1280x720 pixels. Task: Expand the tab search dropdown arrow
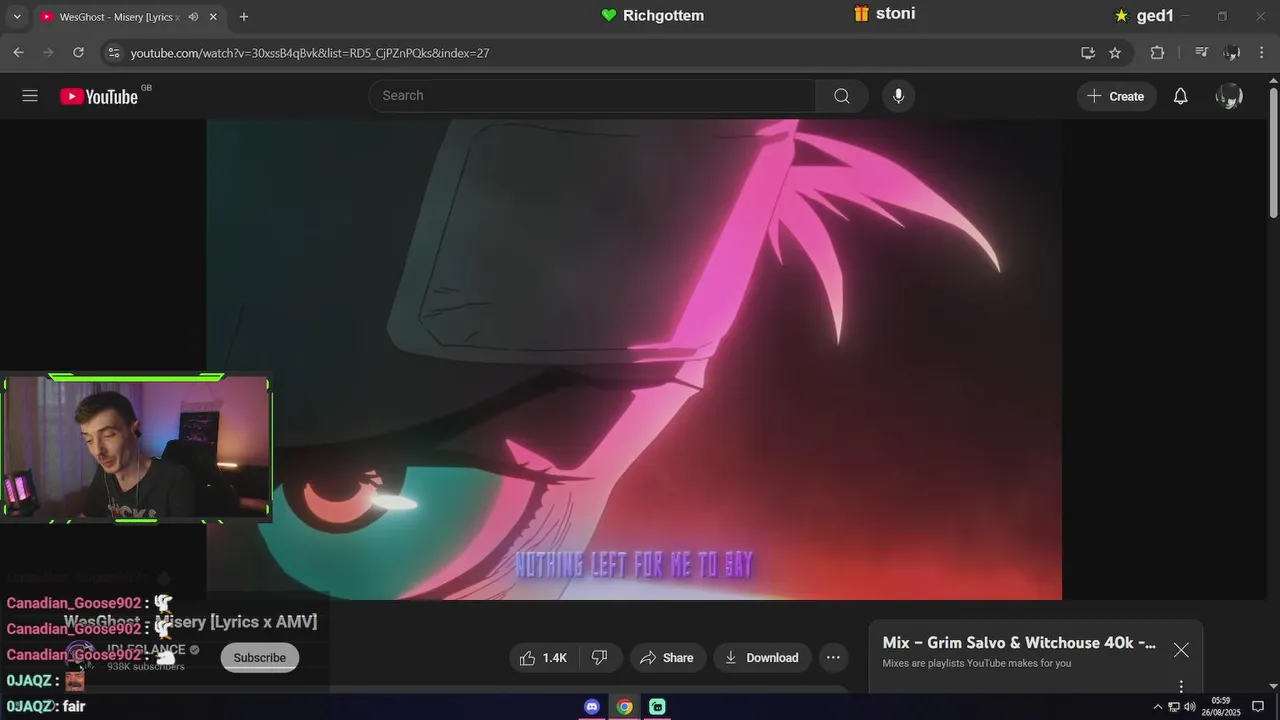point(16,17)
